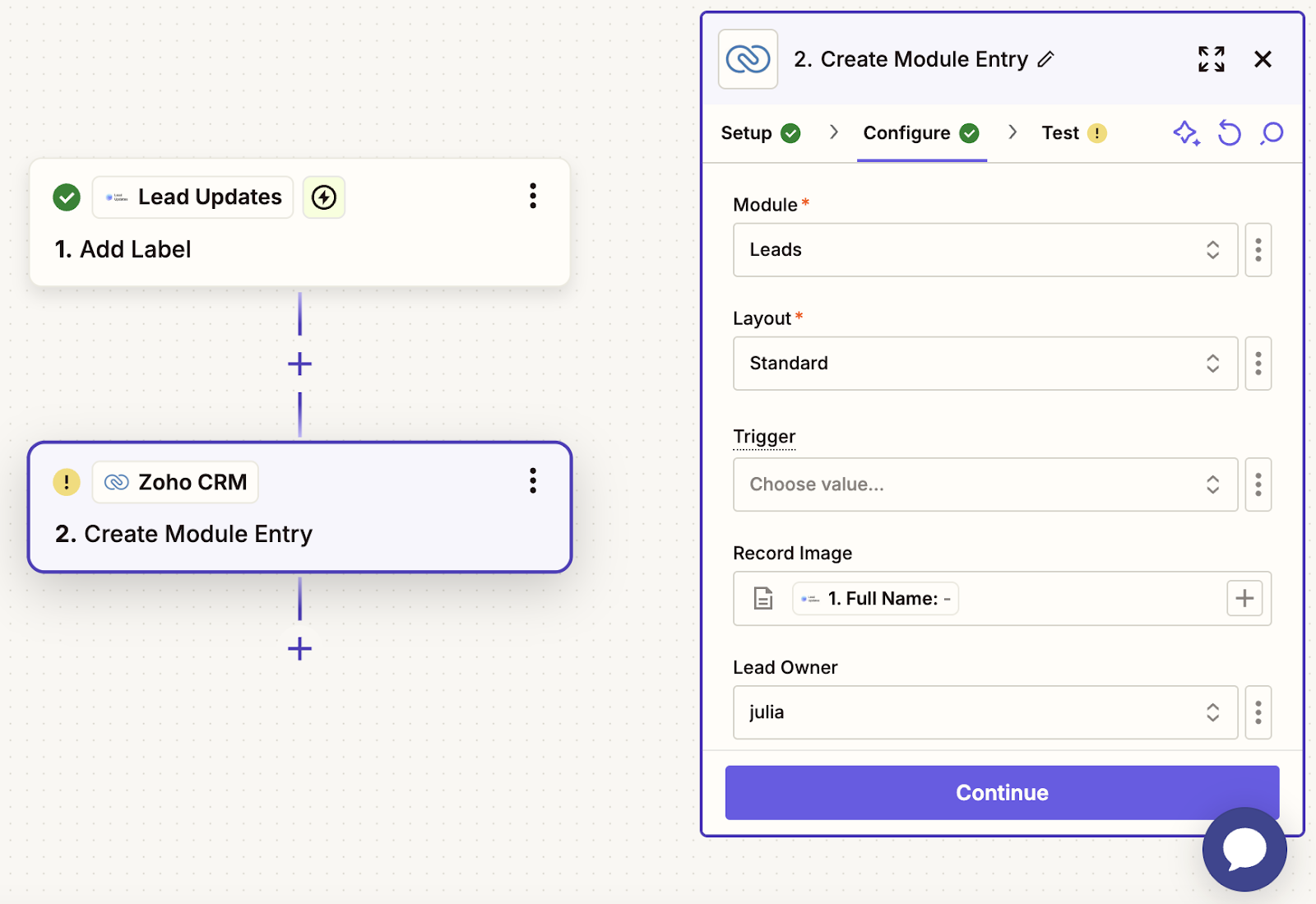Expand the step editor panel to fullscreen
Image resolution: width=1316 pixels, height=904 pixels.
[1211, 59]
